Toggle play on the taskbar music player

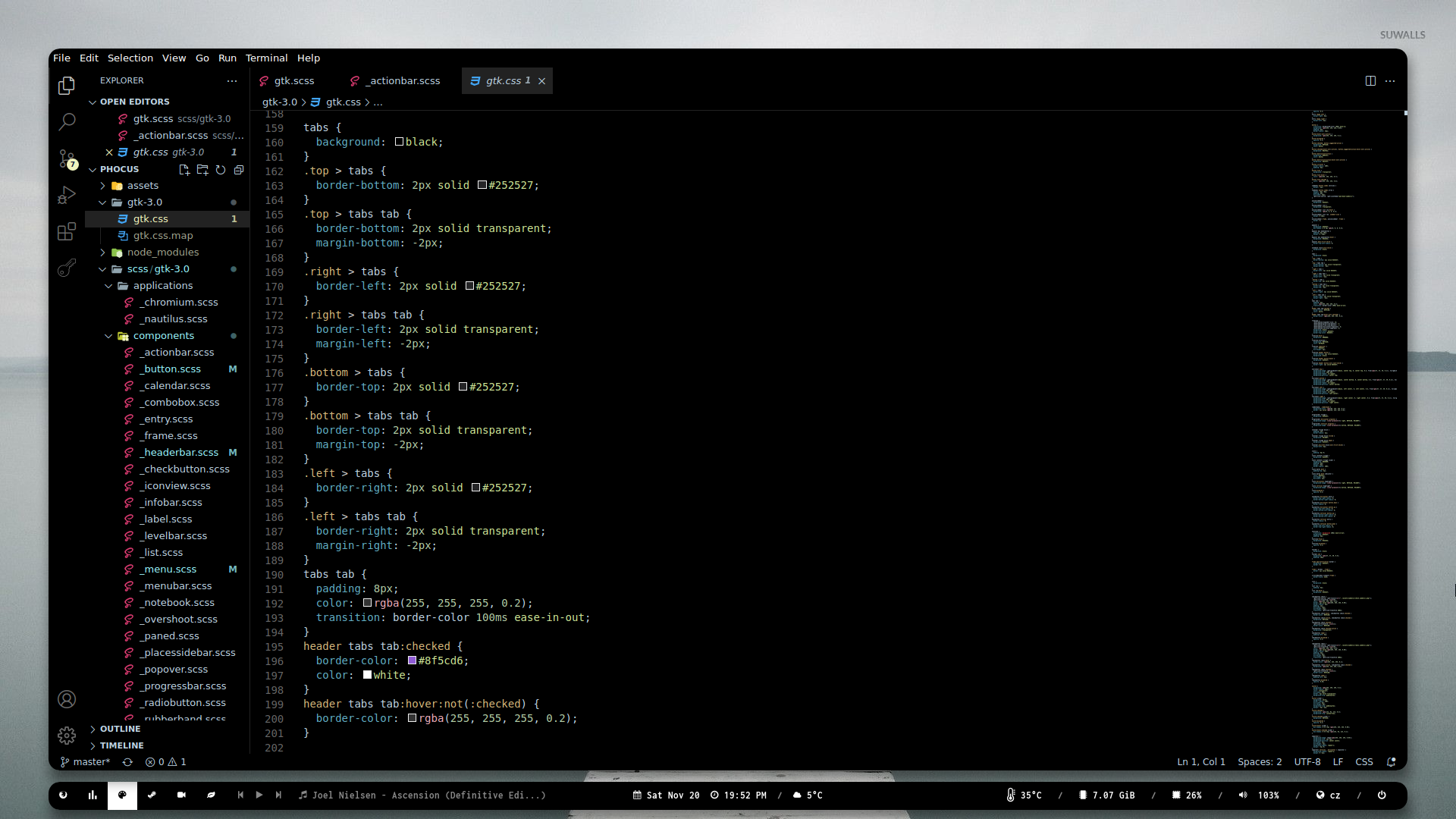click(259, 795)
